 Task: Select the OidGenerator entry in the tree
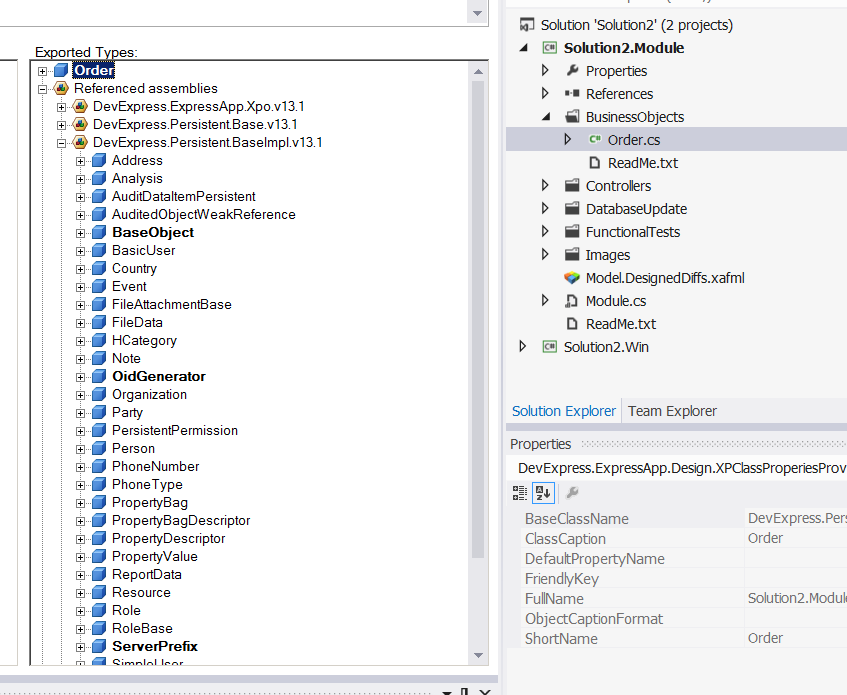157,376
